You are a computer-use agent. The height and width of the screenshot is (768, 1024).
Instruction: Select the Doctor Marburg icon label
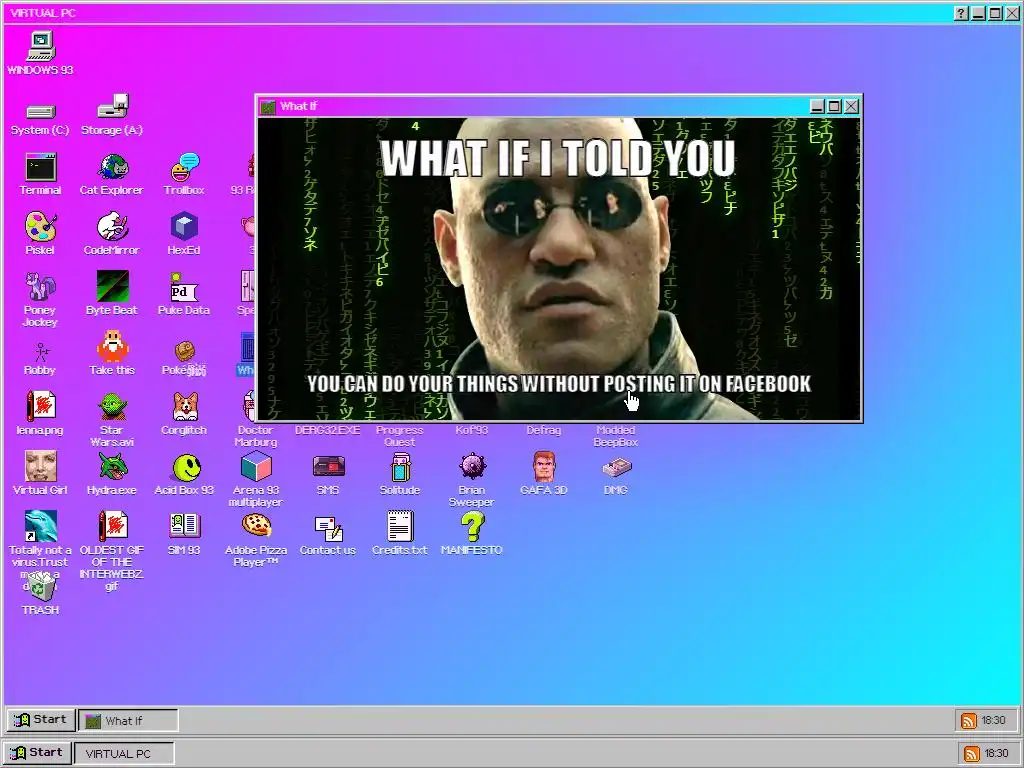tap(256, 436)
